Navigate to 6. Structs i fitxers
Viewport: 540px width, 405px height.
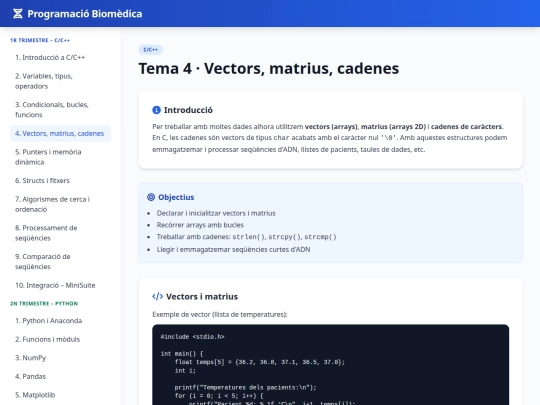pos(61,180)
